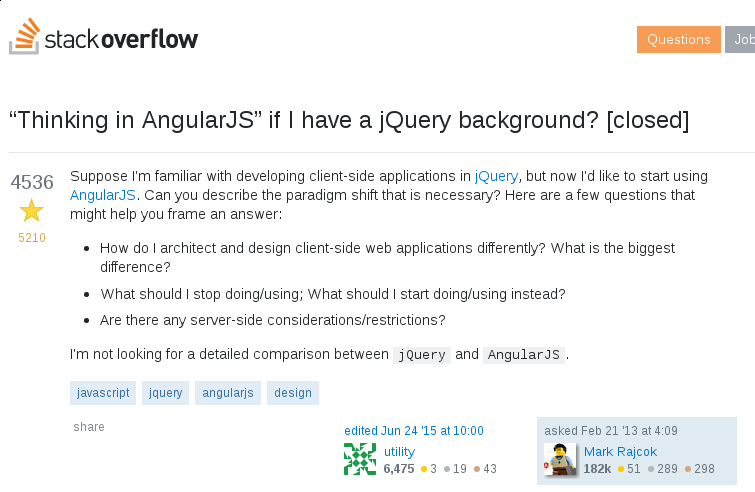Open utility's user profile
This screenshot has height=492, width=755.
click(x=399, y=452)
